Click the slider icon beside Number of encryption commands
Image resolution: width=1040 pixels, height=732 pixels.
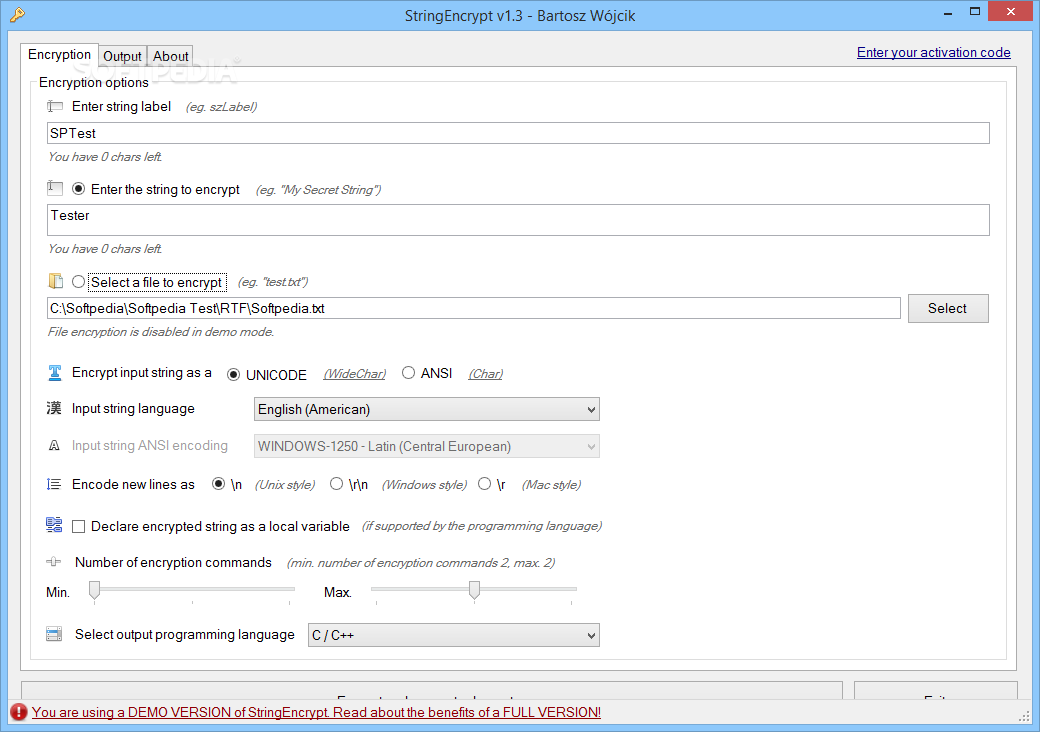tap(54, 562)
